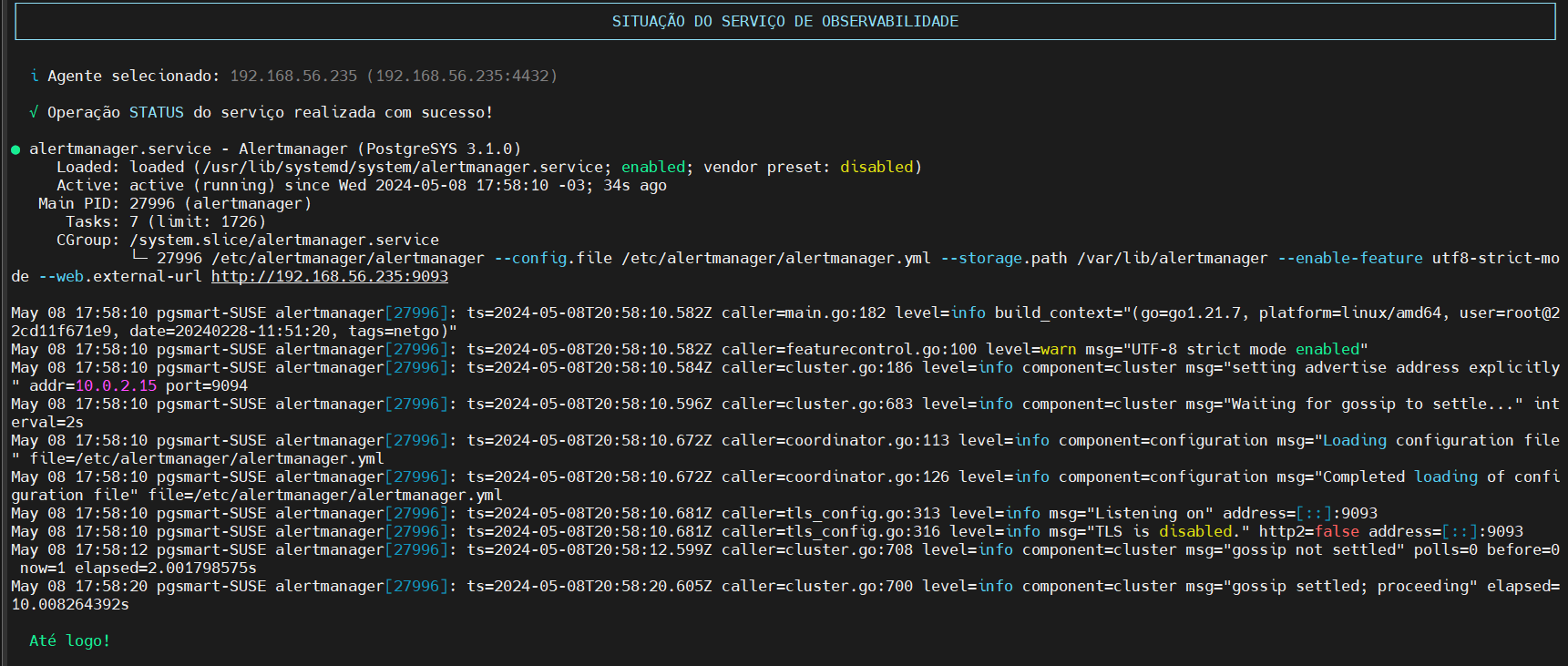1568x666 pixels.
Task: Click the word 'STATUS' in operation message
Action: tap(157, 112)
